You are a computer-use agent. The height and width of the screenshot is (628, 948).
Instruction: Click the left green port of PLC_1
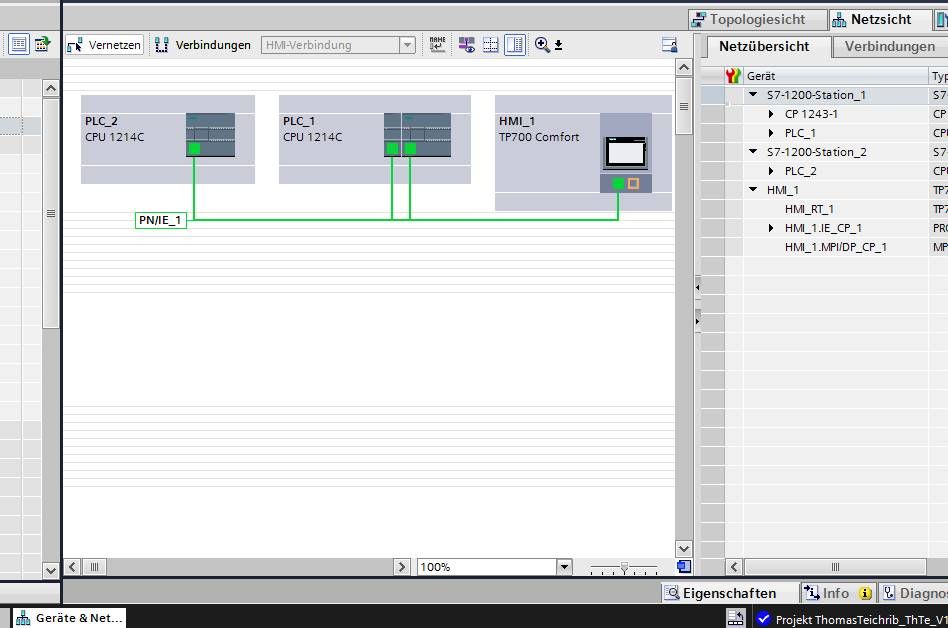(x=392, y=149)
